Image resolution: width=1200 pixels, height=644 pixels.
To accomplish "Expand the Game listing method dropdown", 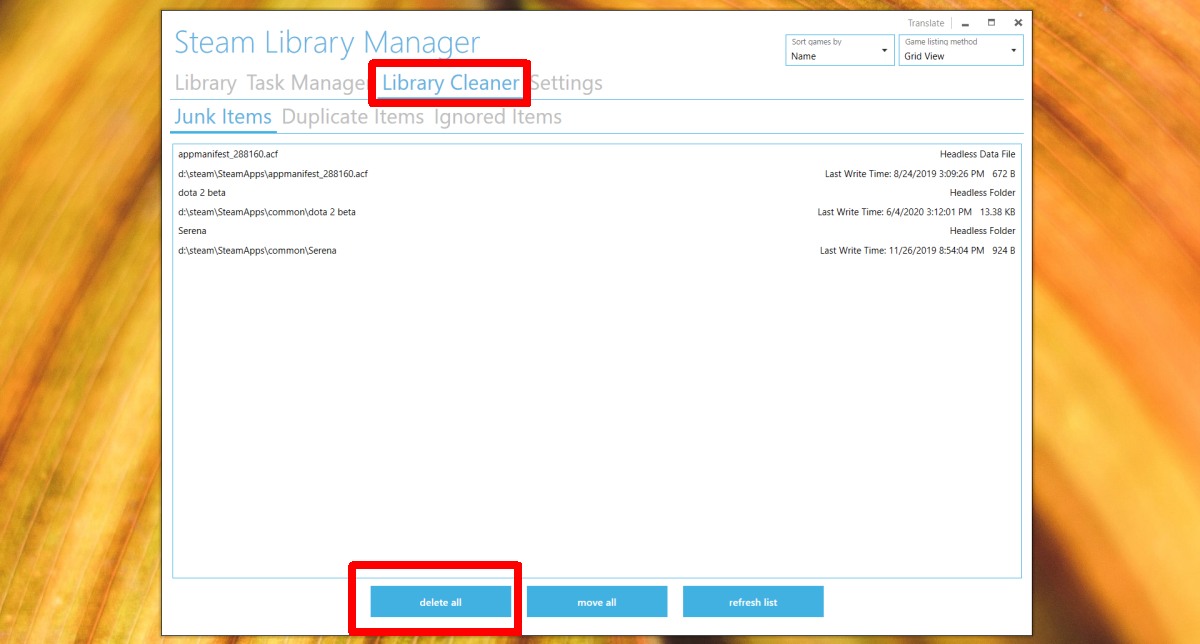I will tap(961, 50).
